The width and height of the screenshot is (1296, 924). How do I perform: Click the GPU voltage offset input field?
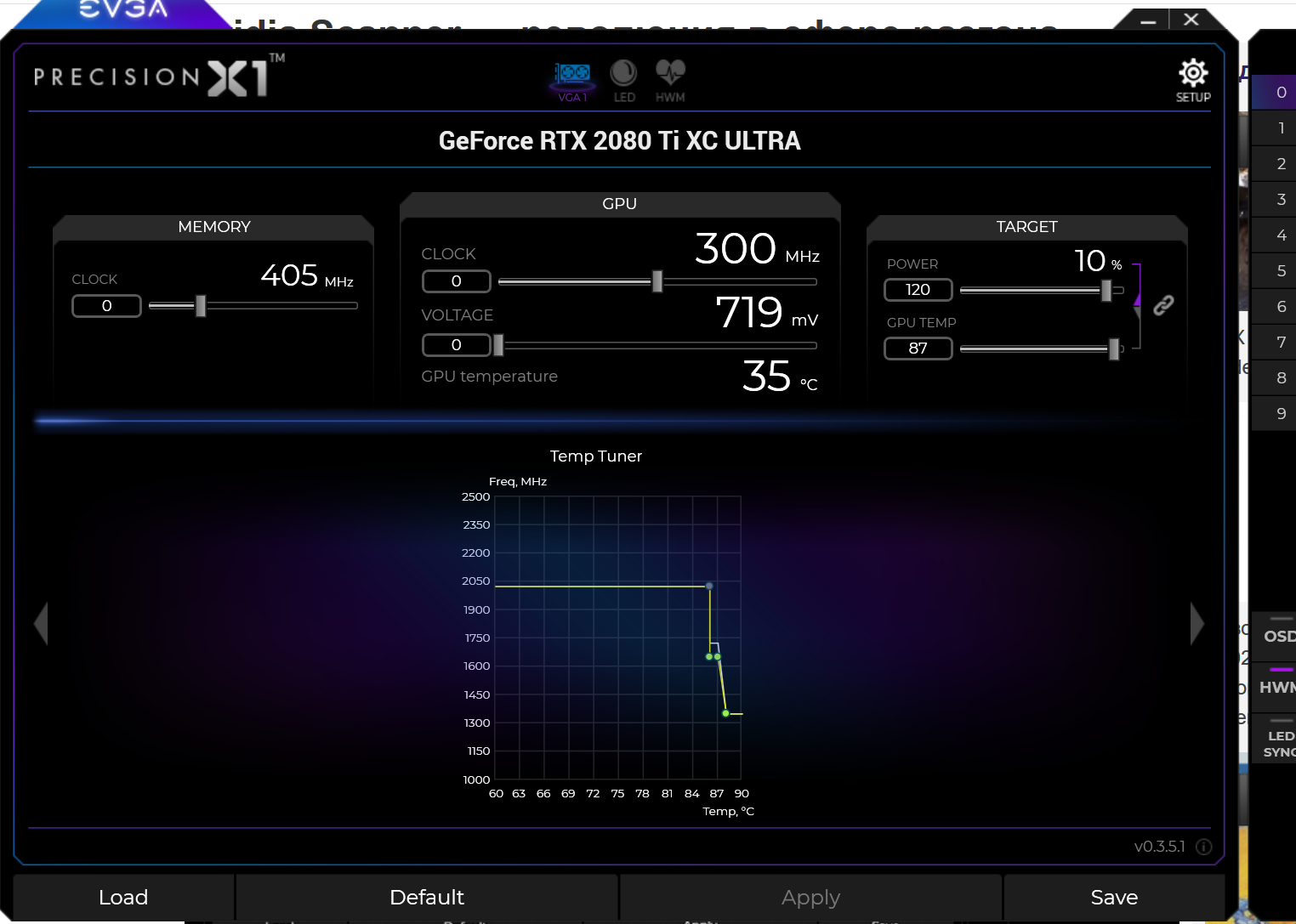(457, 345)
